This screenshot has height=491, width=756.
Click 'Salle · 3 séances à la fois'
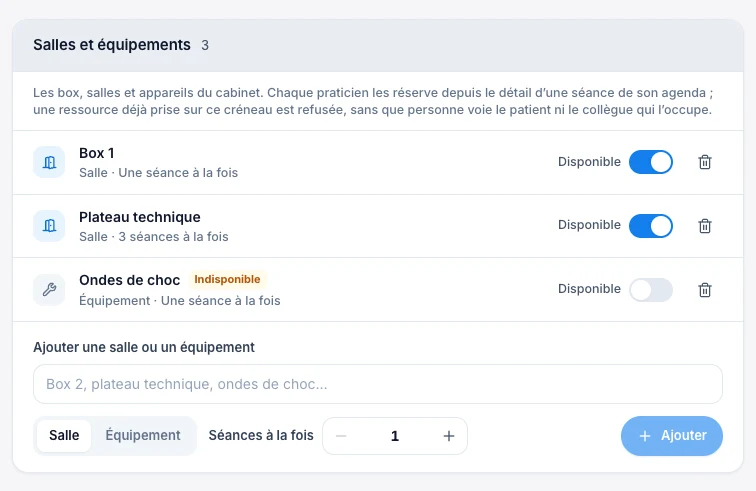pos(154,237)
